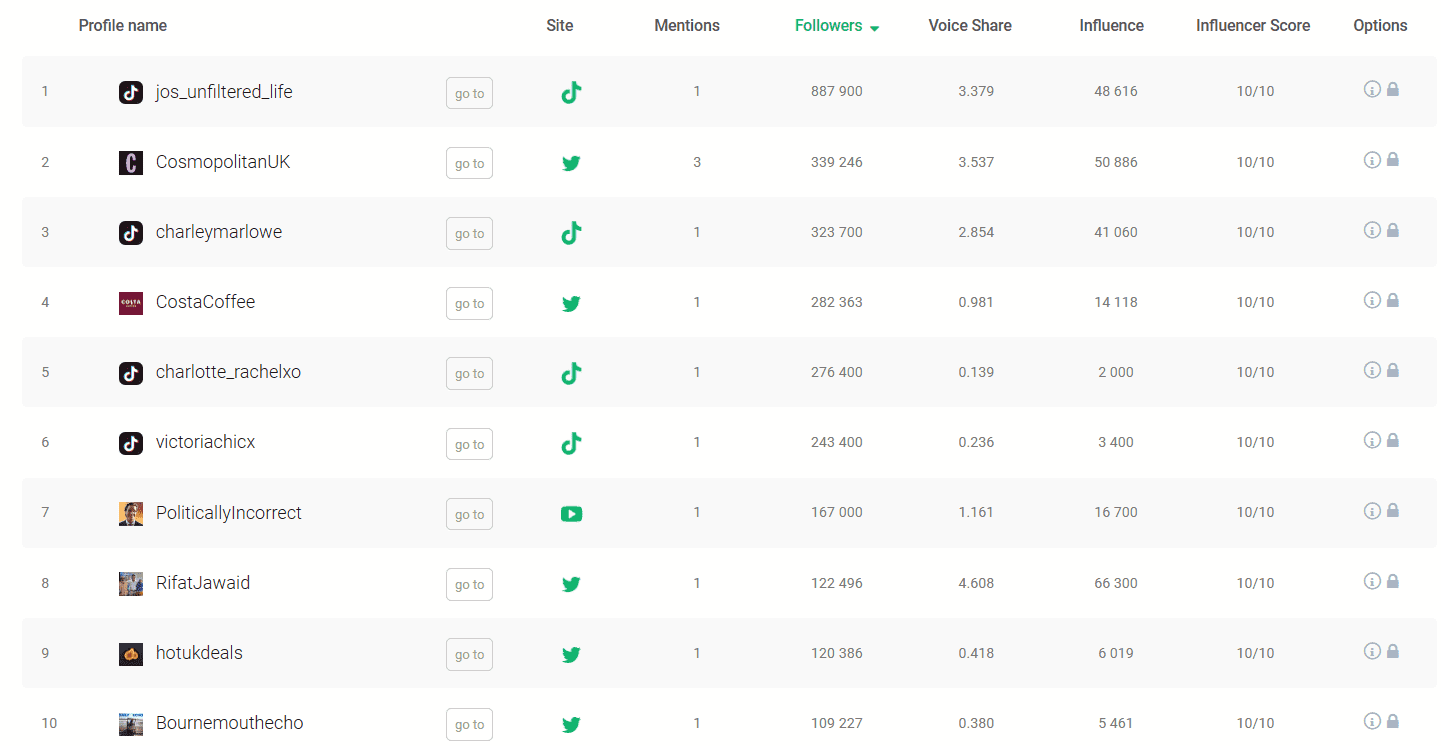Sort table by Voice Share column
The height and width of the screenshot is (746, 1441).
pyautogui.click(x=970, y=26)
